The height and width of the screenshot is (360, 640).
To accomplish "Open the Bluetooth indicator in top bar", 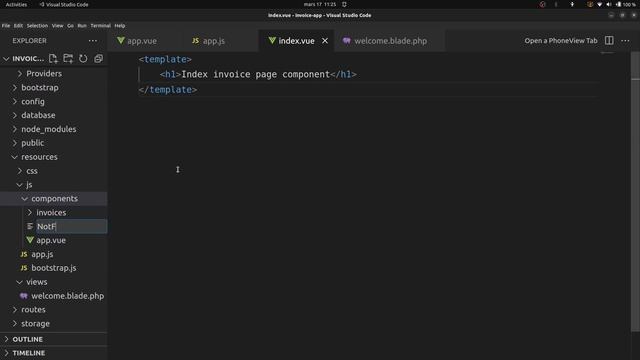I will tap(572, 4).
